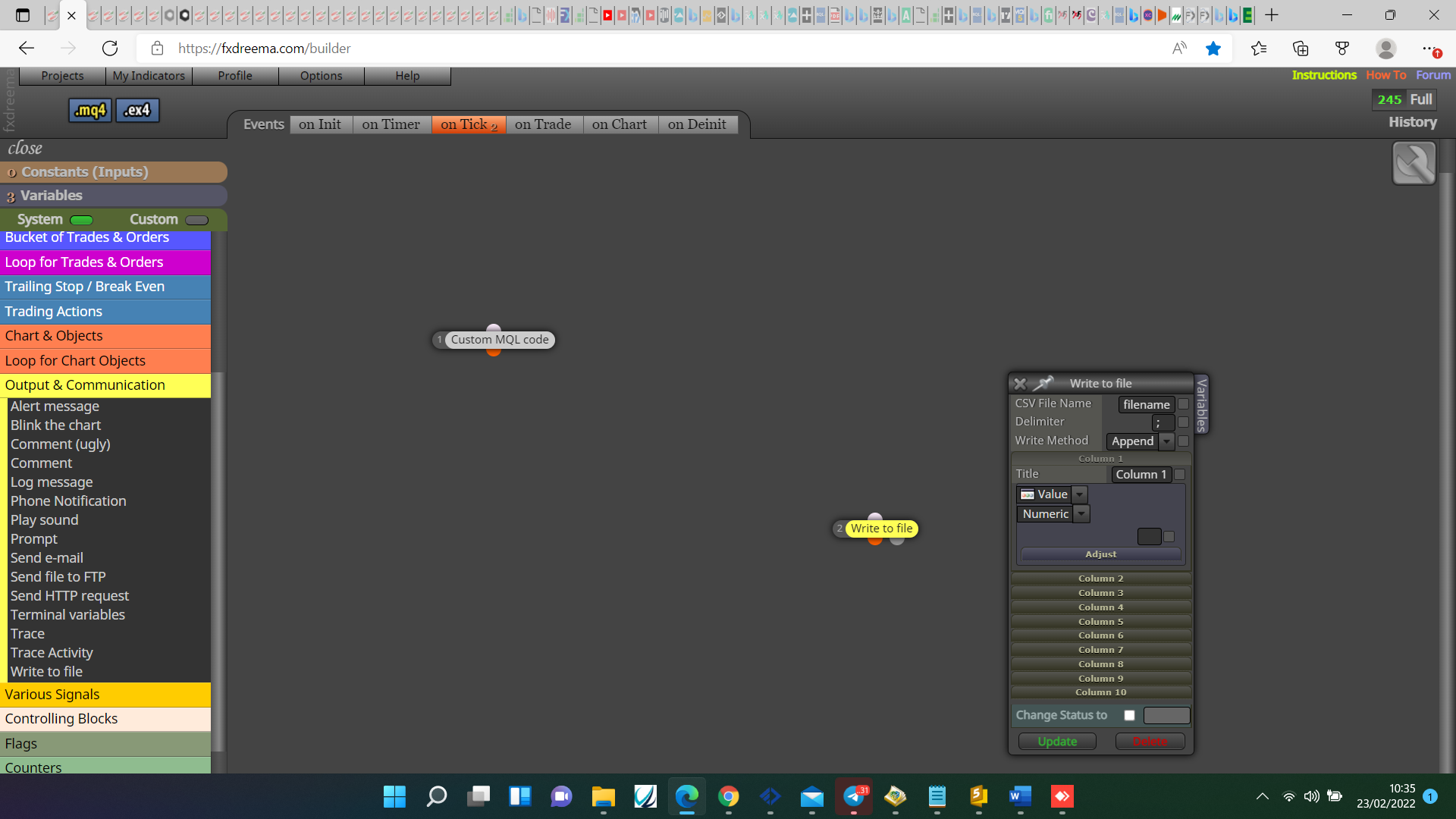The width and height of the screenshot is (1456, 819).
Task: Toggle the Custom blocks switch
Action: click(196, 220)
